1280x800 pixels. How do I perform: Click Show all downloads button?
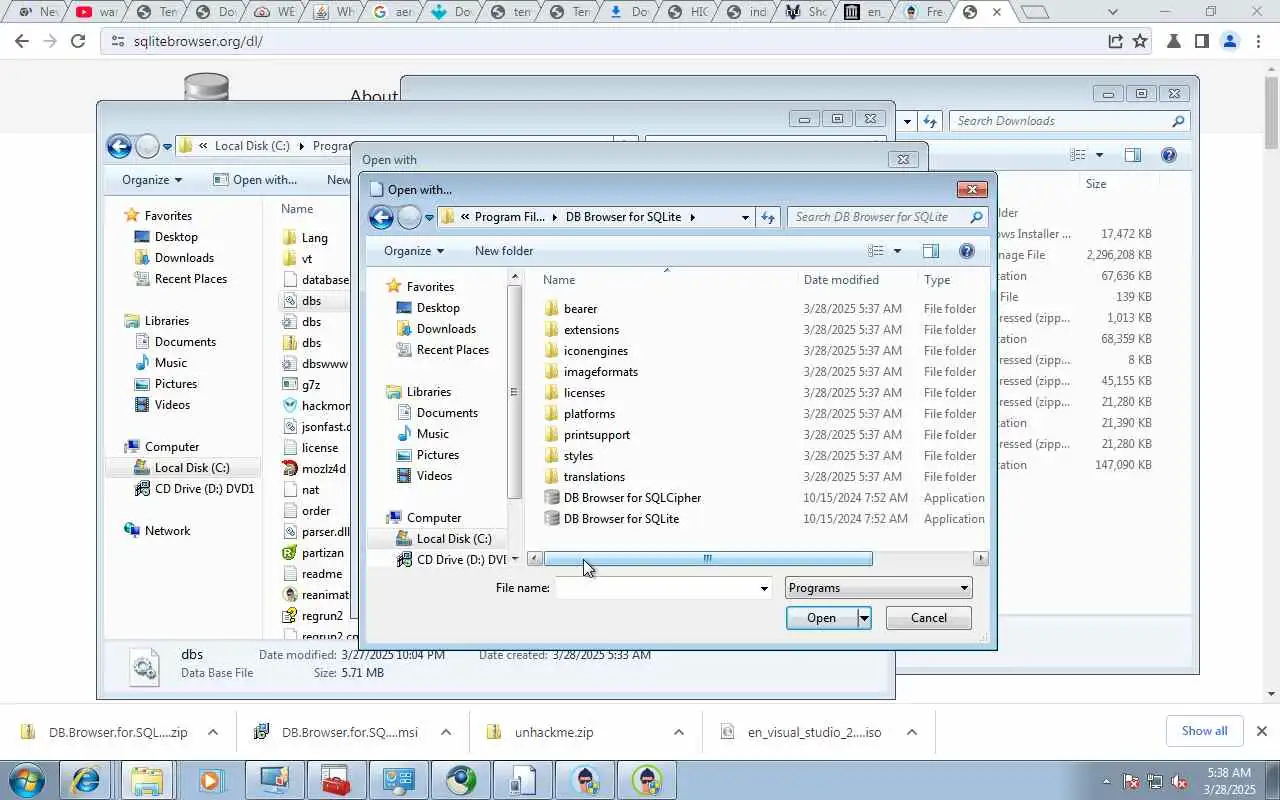(x=1204, y=731)
